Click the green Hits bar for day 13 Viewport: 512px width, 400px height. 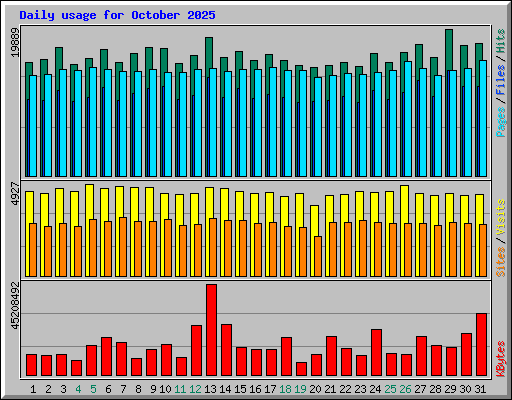coord(209,53)
